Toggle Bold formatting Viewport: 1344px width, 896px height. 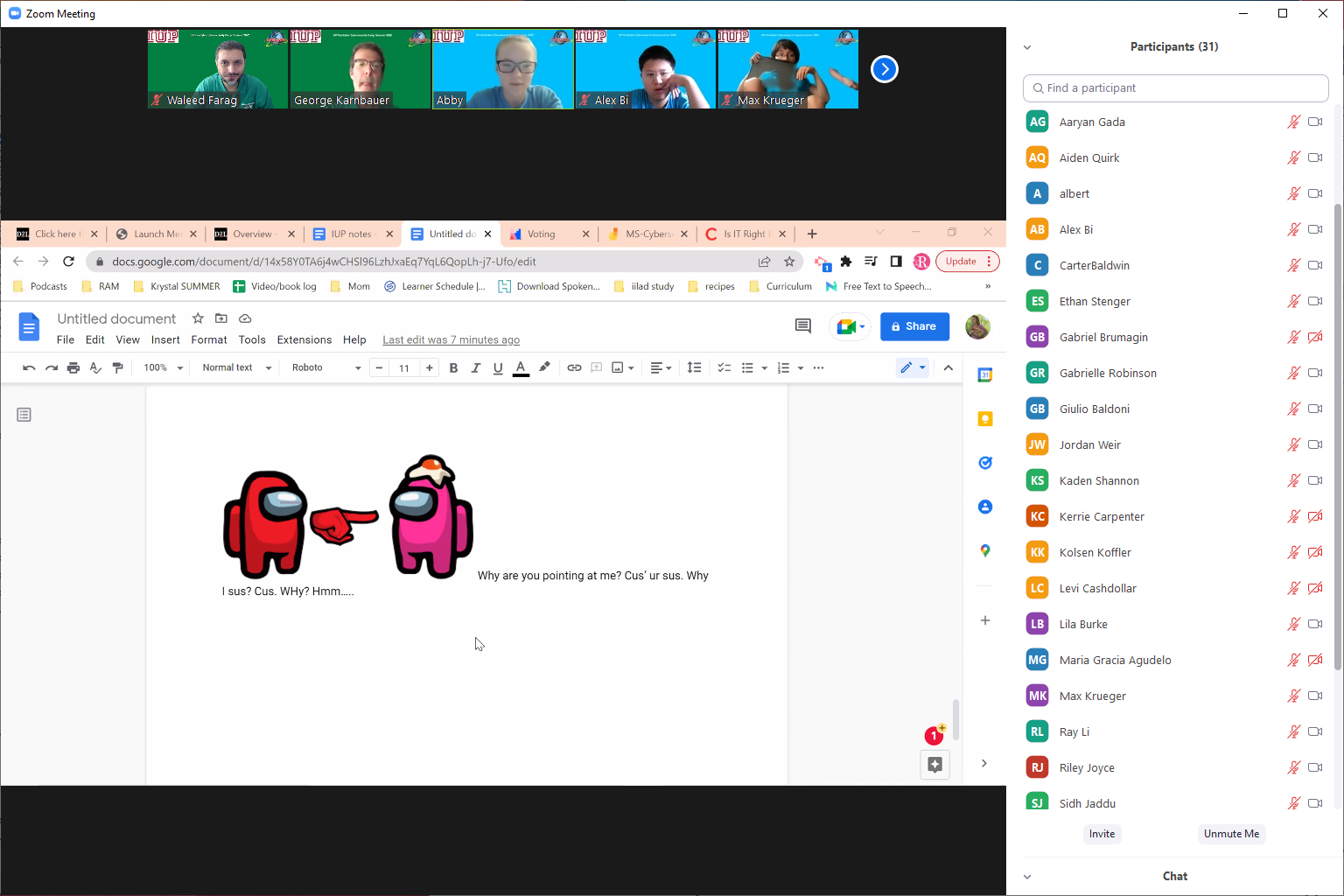pos(453,368)
